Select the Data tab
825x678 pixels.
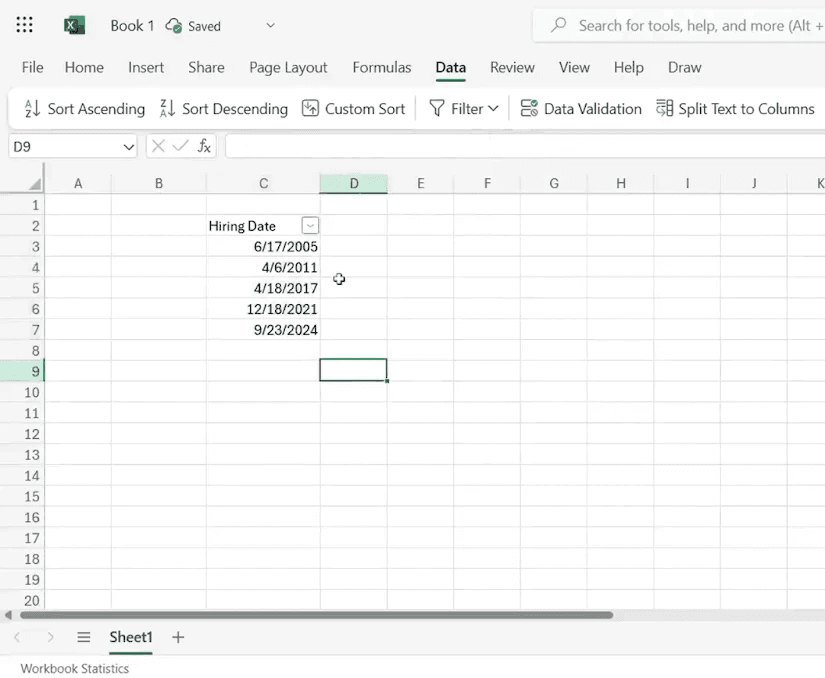tap(450, 67)
